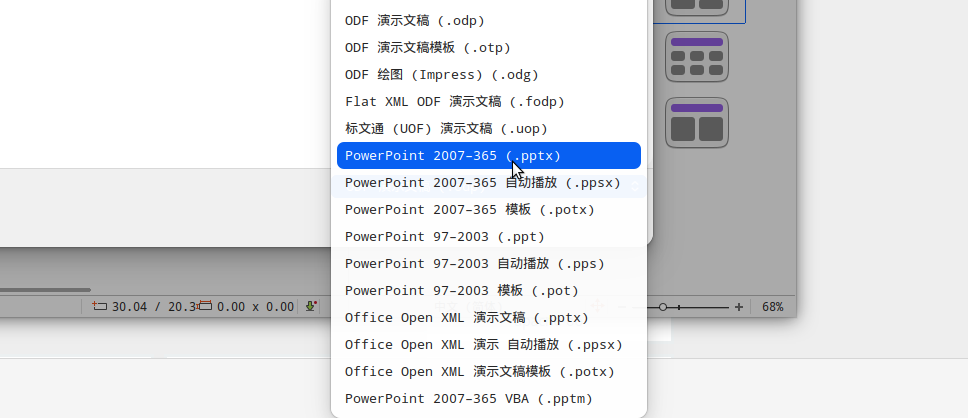Choose PowerPoint 2007-365 VBA (.pptm) format
The image size is (968, 418).
[x=489, y=398]
